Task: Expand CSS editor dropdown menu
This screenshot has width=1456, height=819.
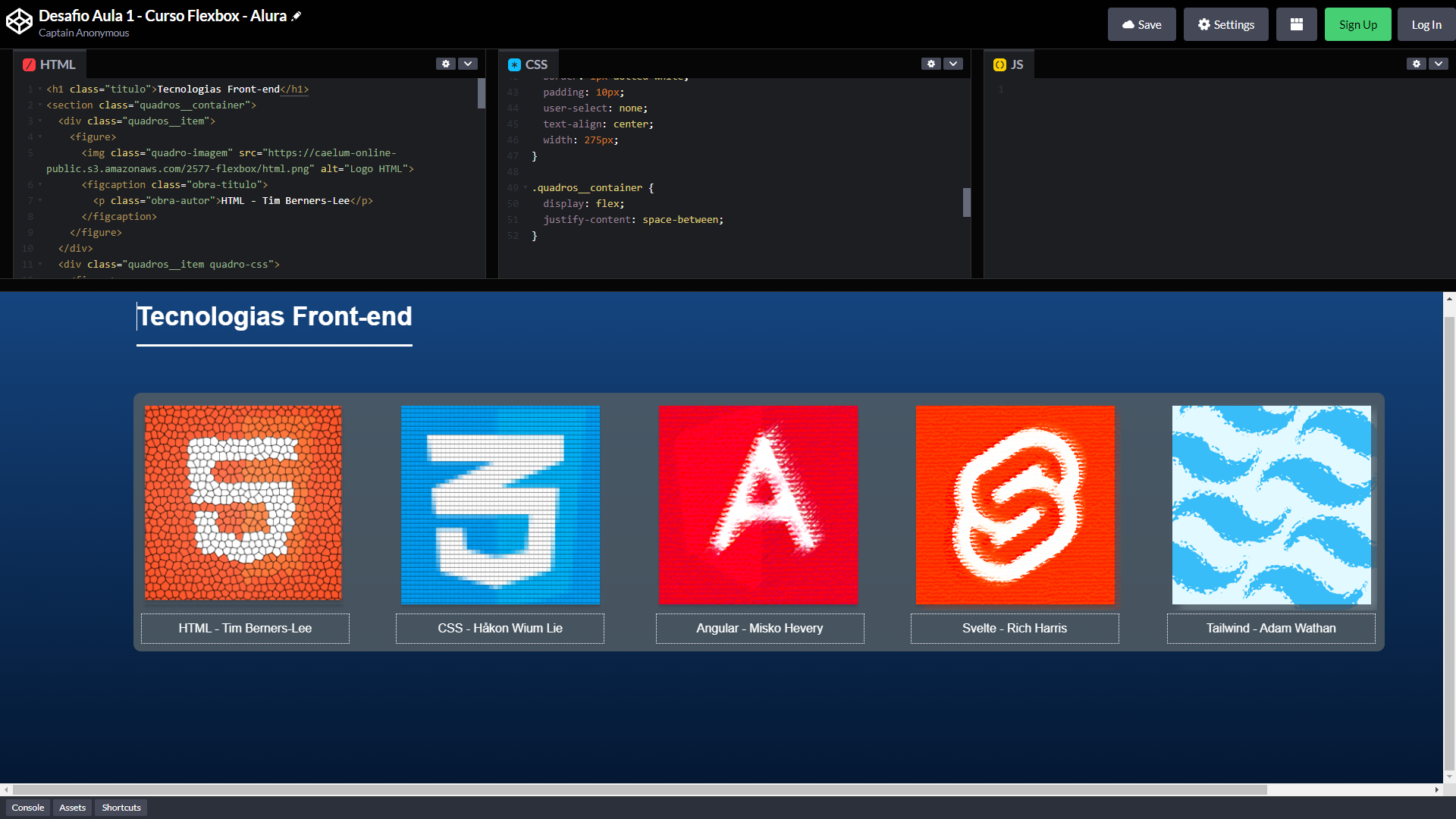Action: coord(953,64)
